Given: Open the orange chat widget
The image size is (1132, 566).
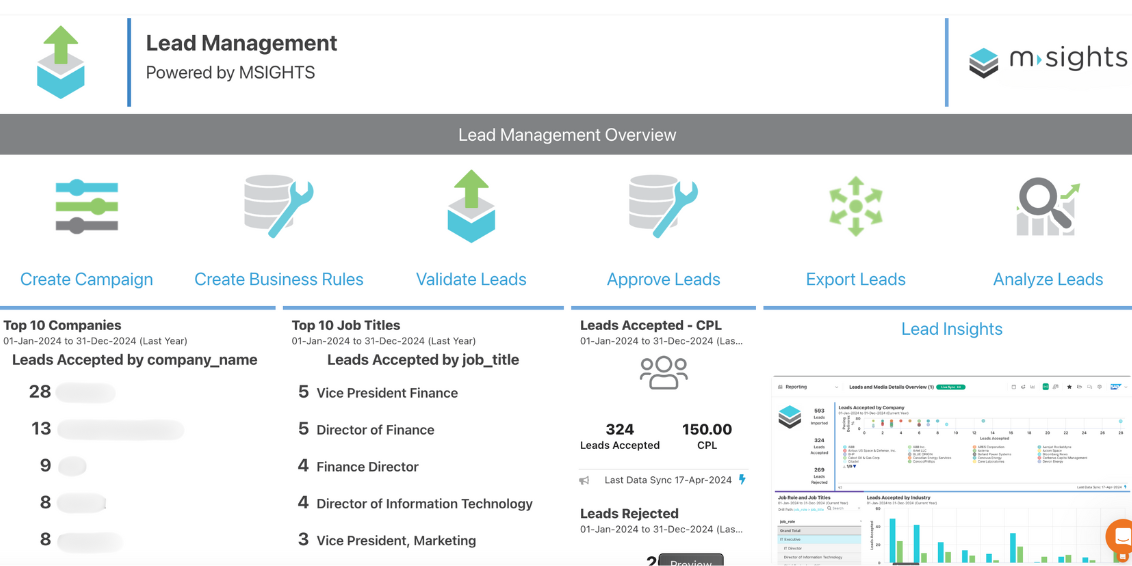Looking at the screenshot, I should pyautogui.click(x=1121, y=537).
